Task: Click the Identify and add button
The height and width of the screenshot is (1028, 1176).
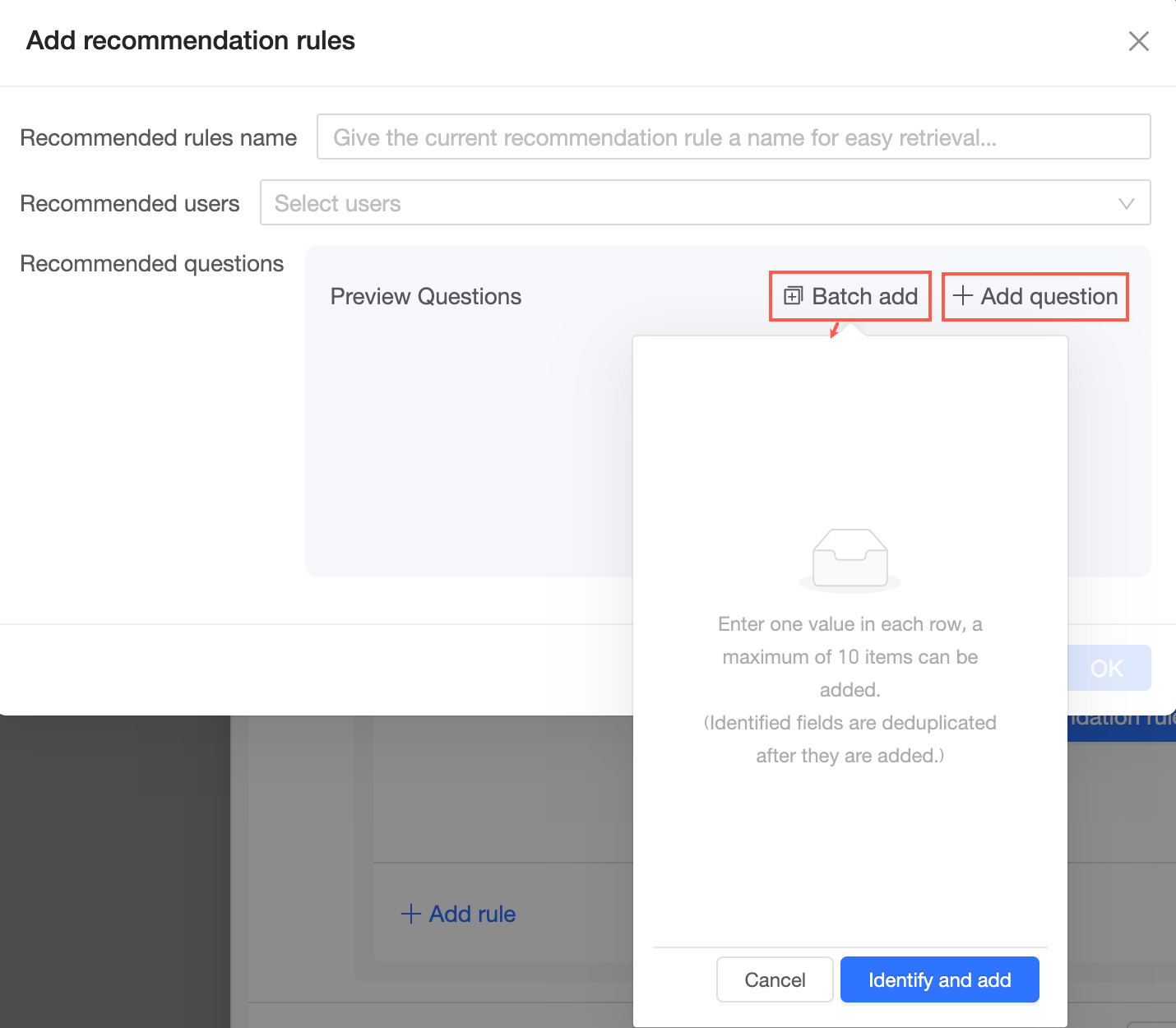Action: (x=939, y=979)
